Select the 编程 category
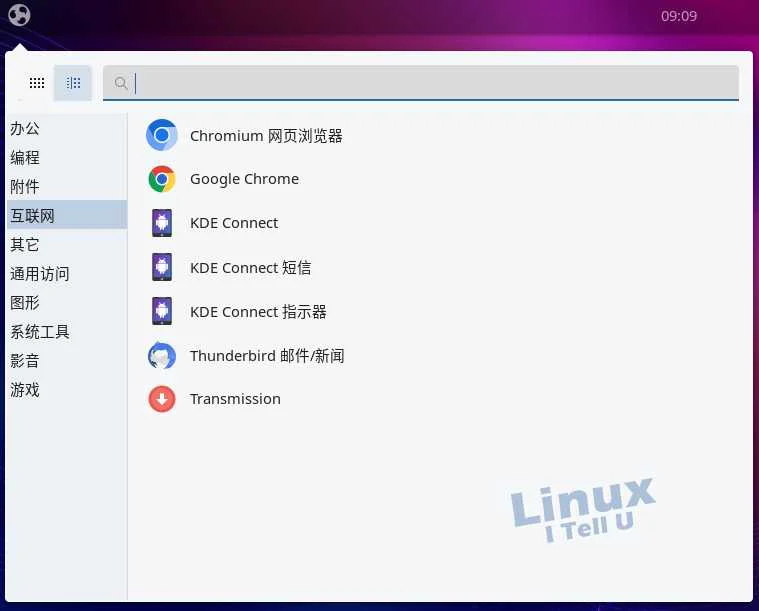The height and width of the screenshot is (611, 759). [x=67, y=157]
